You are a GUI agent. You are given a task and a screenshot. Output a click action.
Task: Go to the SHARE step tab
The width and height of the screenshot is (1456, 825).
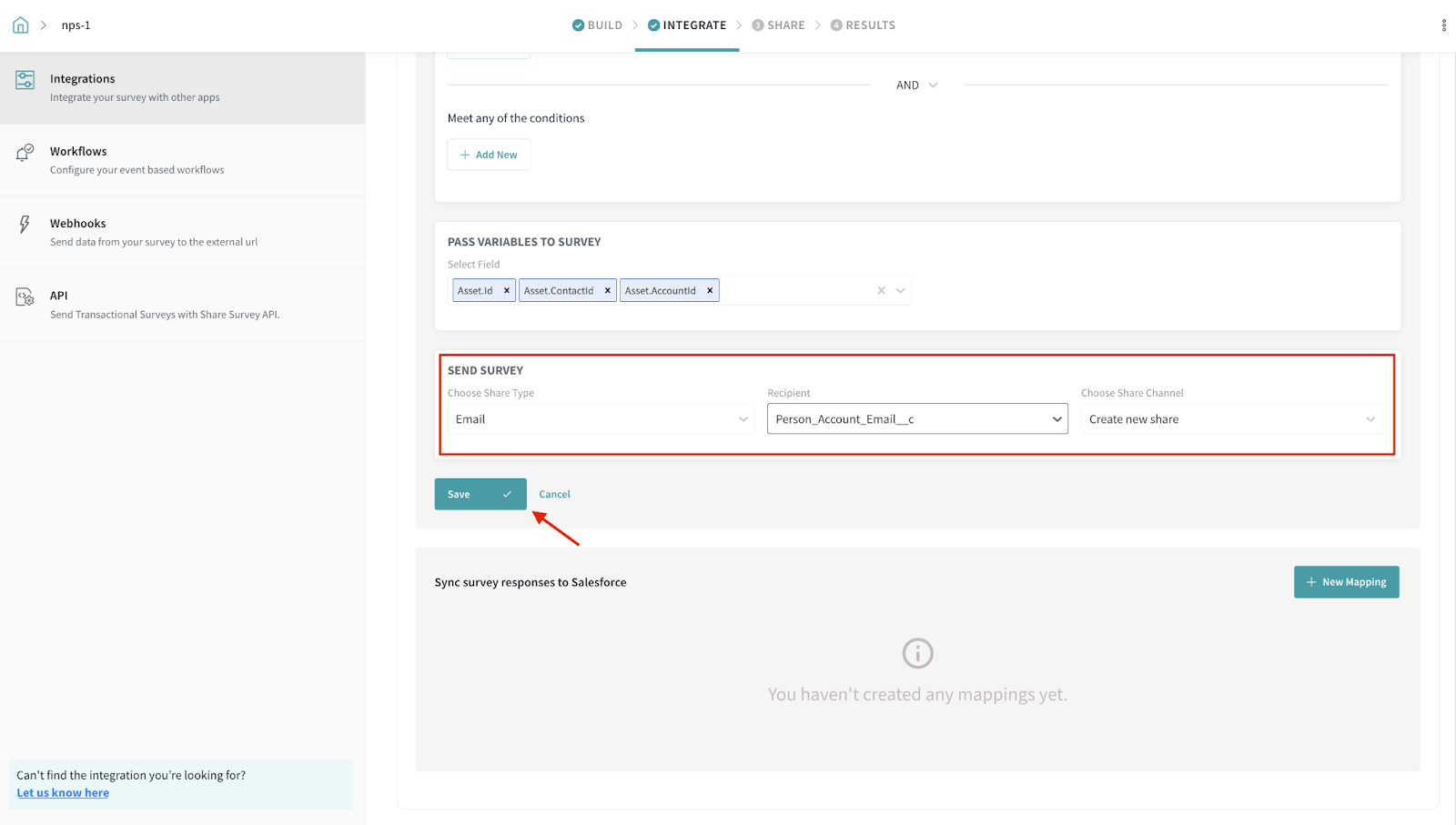click(x=779, y=25)
